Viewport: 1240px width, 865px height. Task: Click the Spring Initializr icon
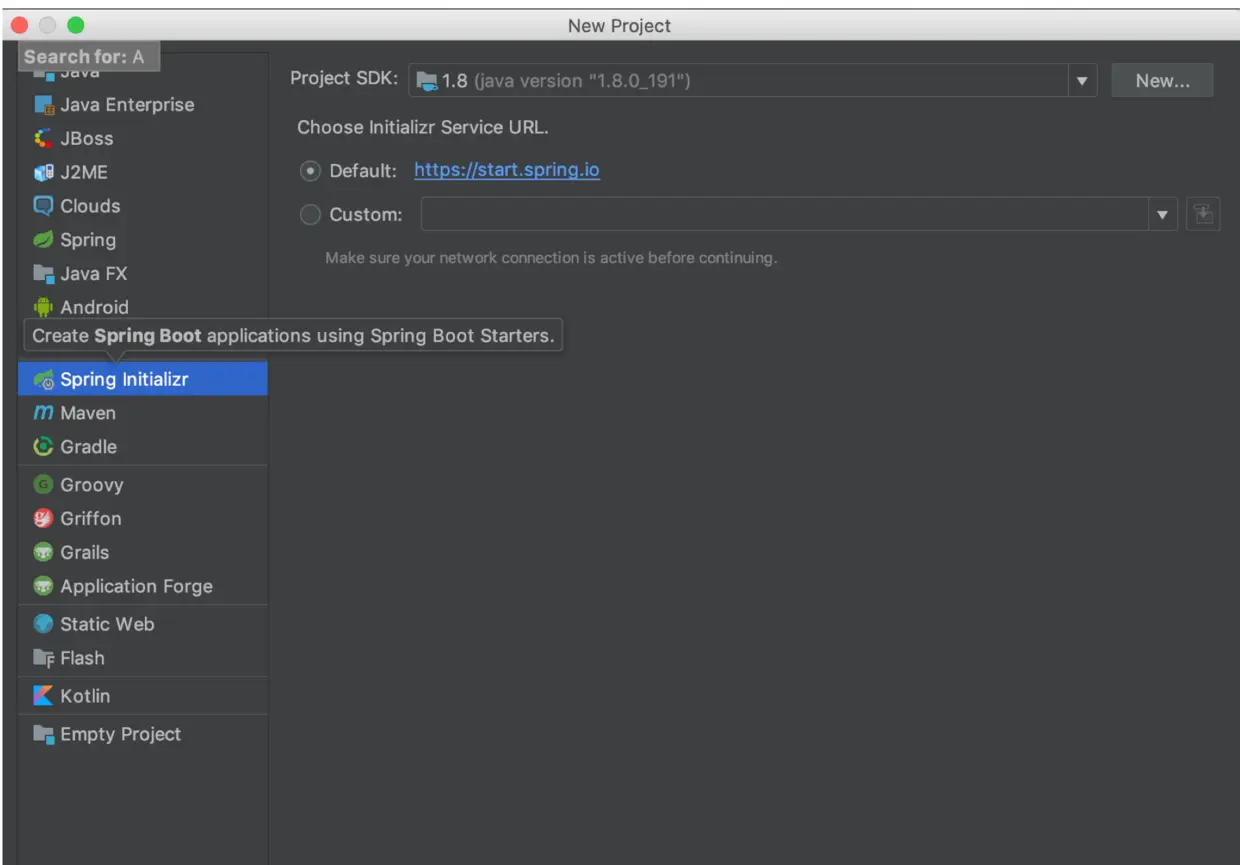pos(43,380)
